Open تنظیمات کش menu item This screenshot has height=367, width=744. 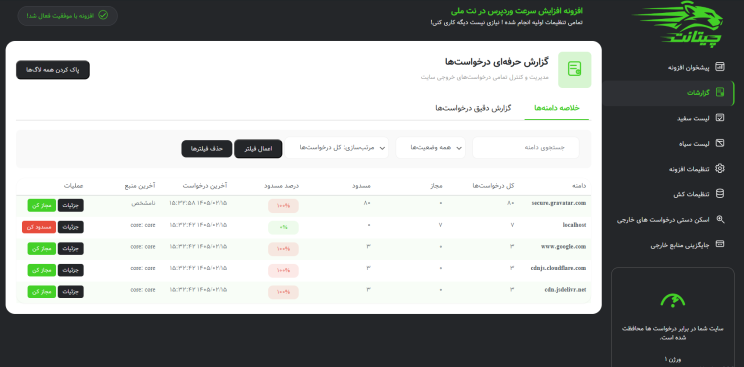[x=669, y=194]
